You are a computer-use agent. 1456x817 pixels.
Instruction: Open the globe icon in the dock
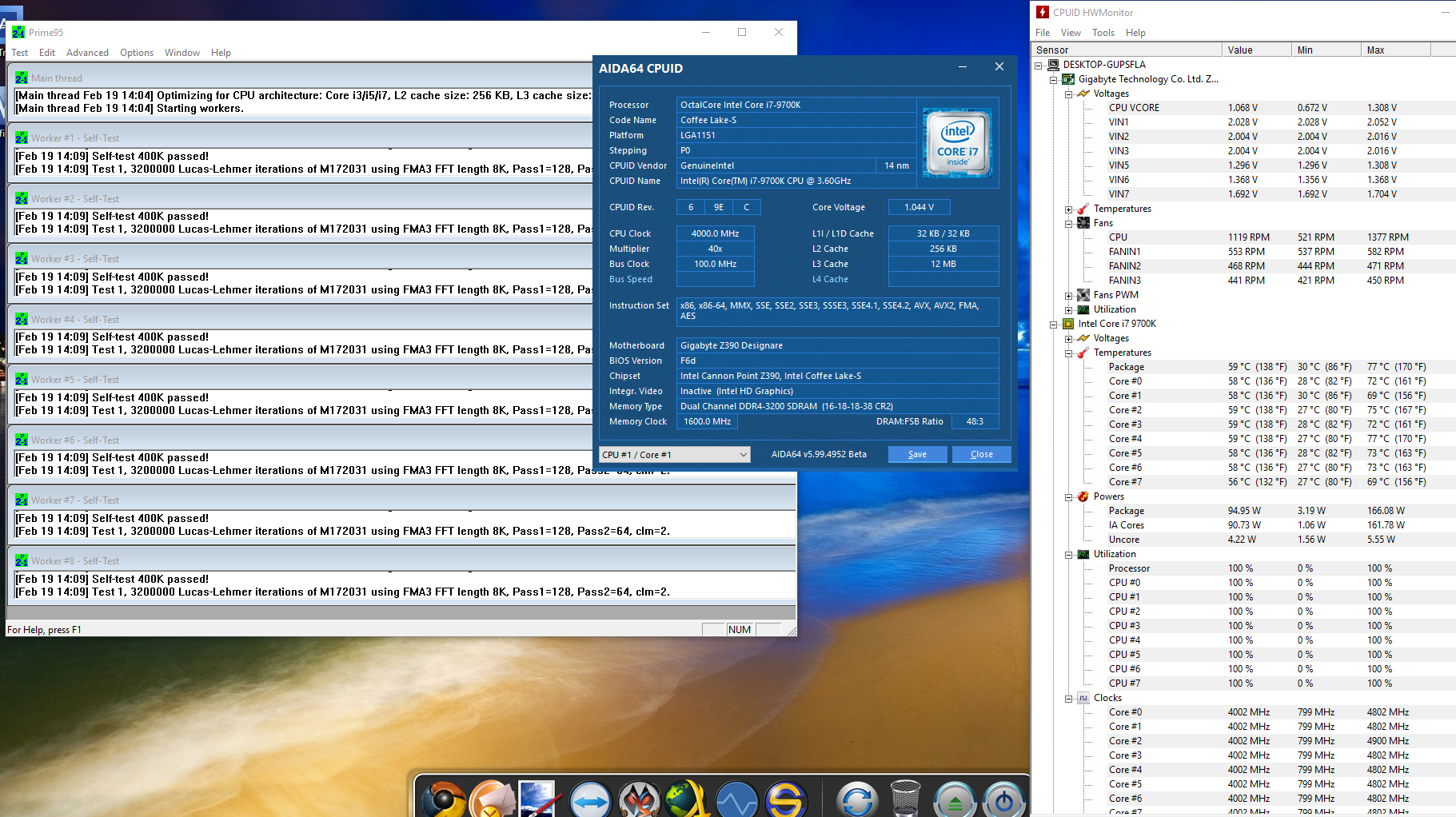[x=687, y=798]
